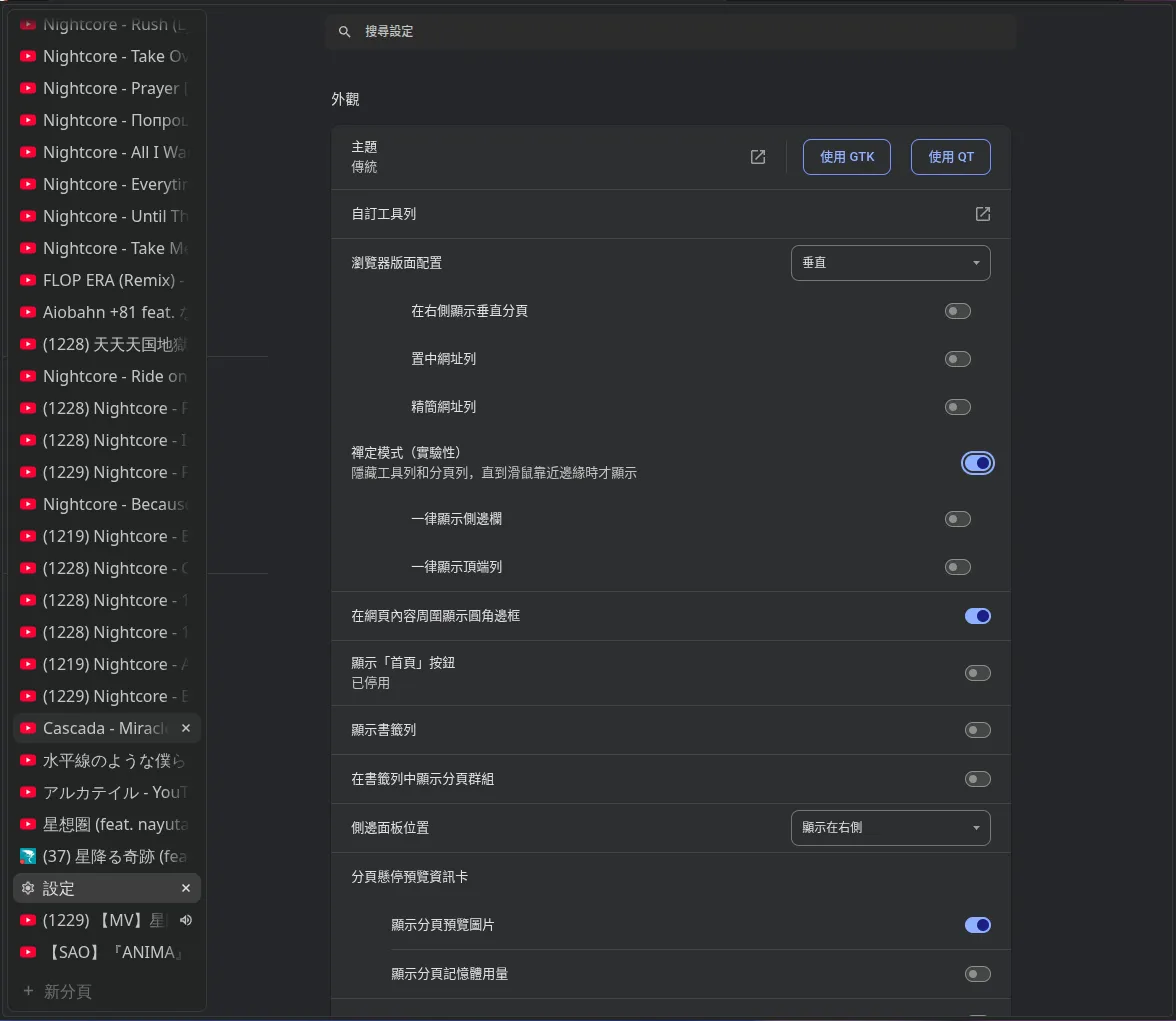Image resolution: width=1176 pixels, height=1021 pixels.
Task: Enable 顯示分頁記憶體用量 toggle
Action: (x=978, y=974)
